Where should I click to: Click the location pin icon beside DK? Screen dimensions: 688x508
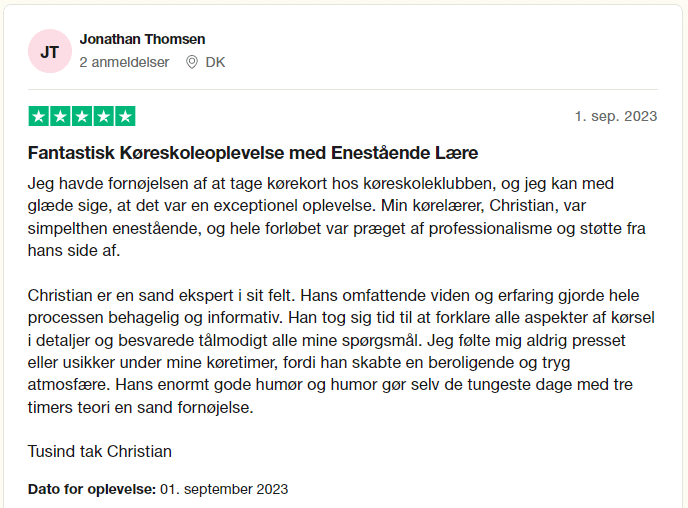193,62
